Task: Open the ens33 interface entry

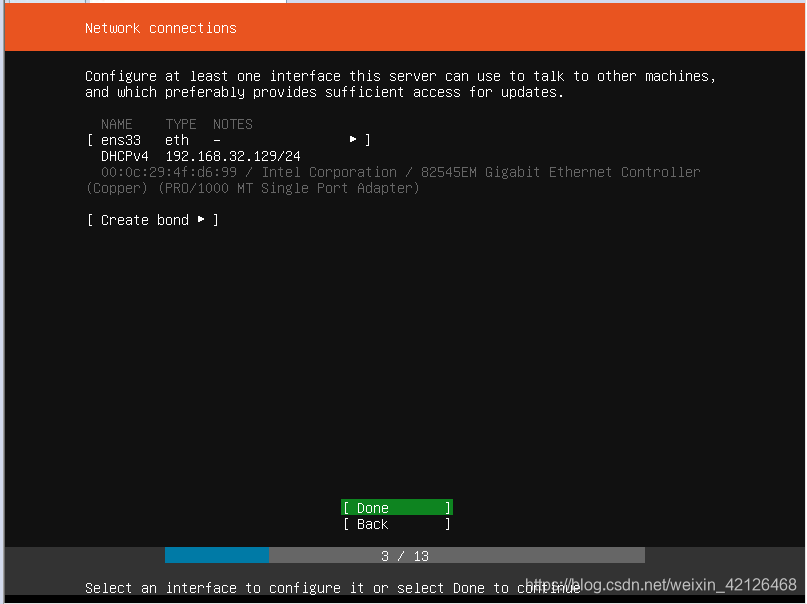Action: pos(229,140)
